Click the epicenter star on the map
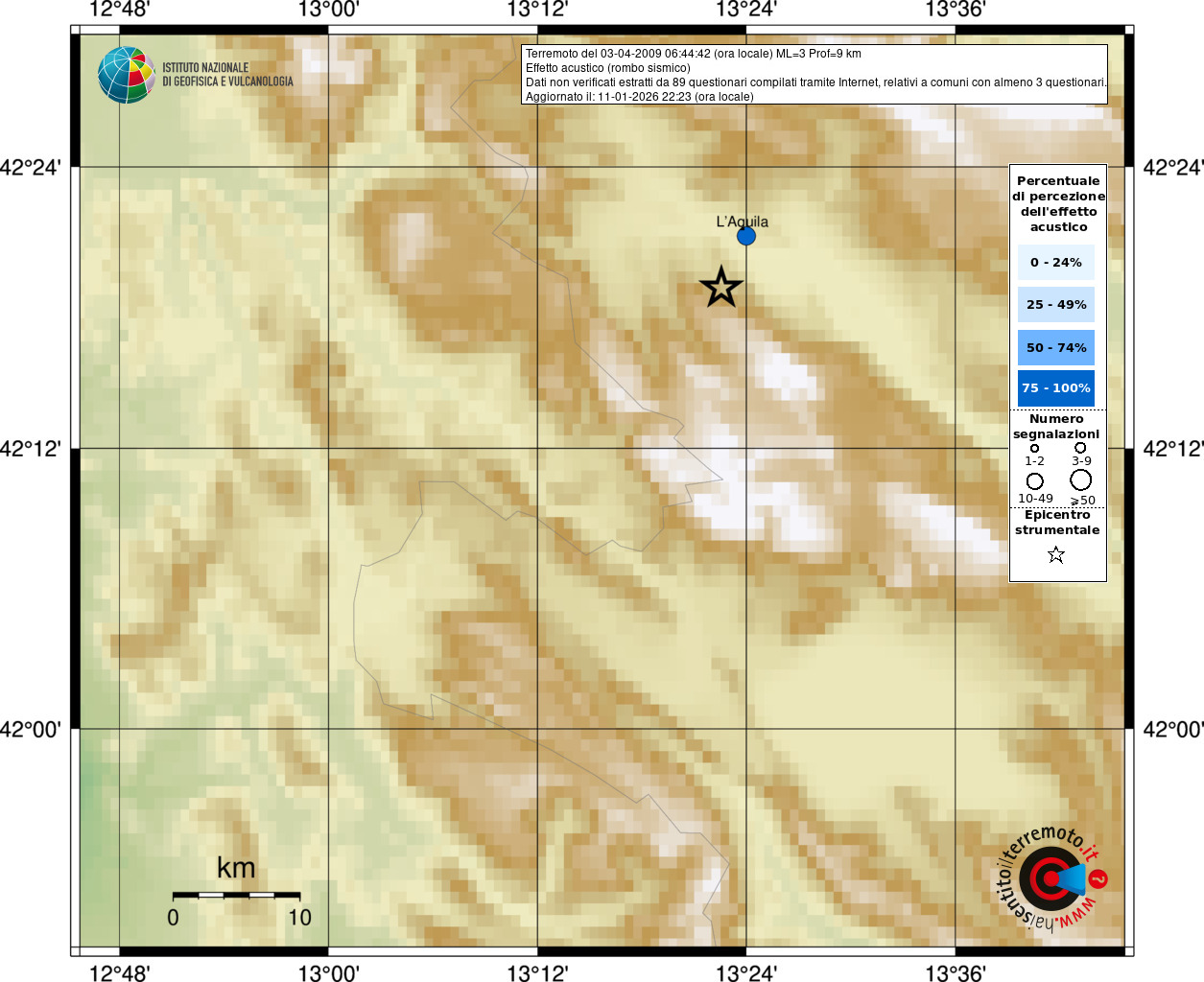This screenshot has width=1204, height=982. pyautogui.click(x=721, y=287)
